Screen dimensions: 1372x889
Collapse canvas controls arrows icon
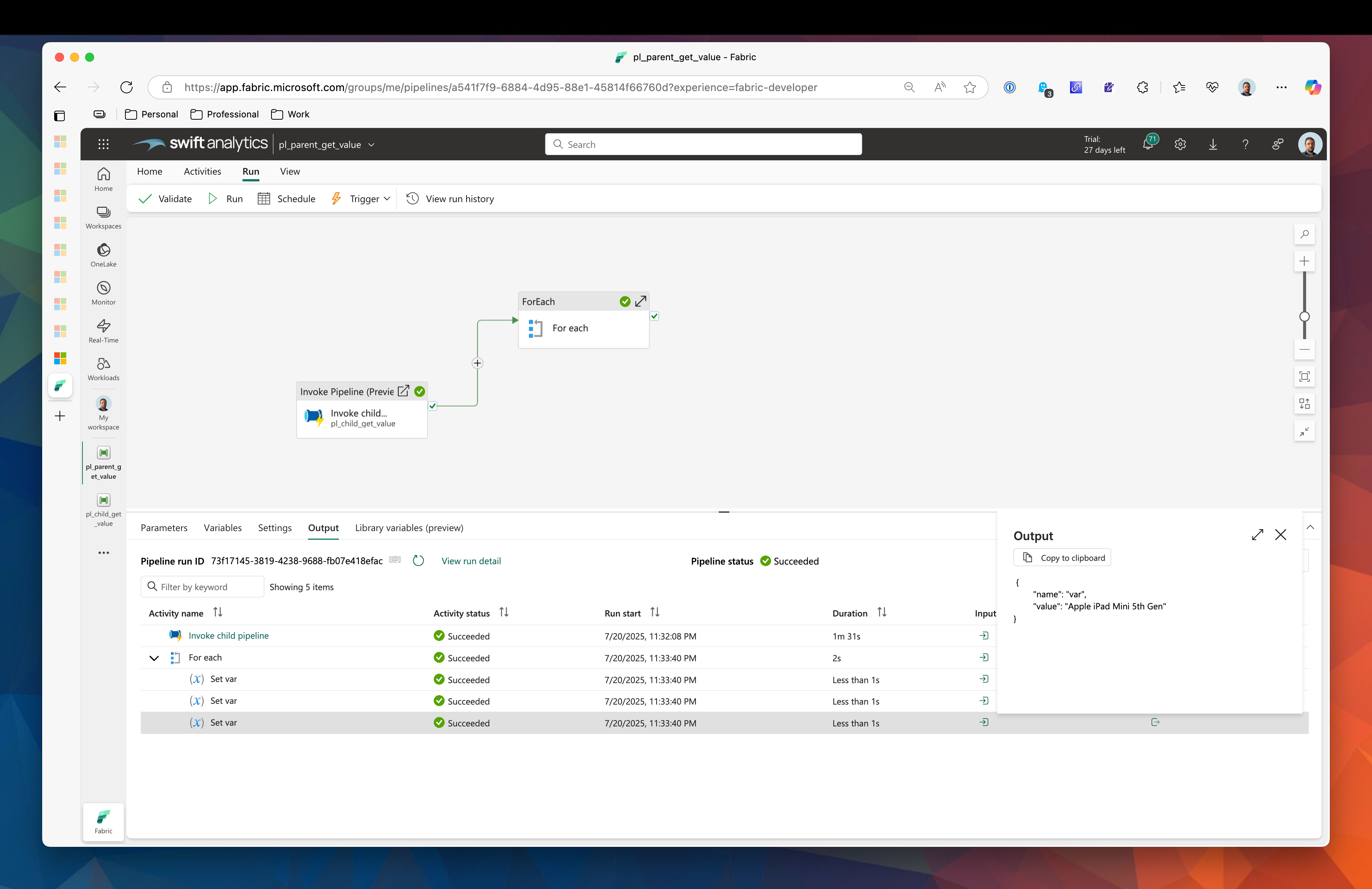tap(1304, 431)
